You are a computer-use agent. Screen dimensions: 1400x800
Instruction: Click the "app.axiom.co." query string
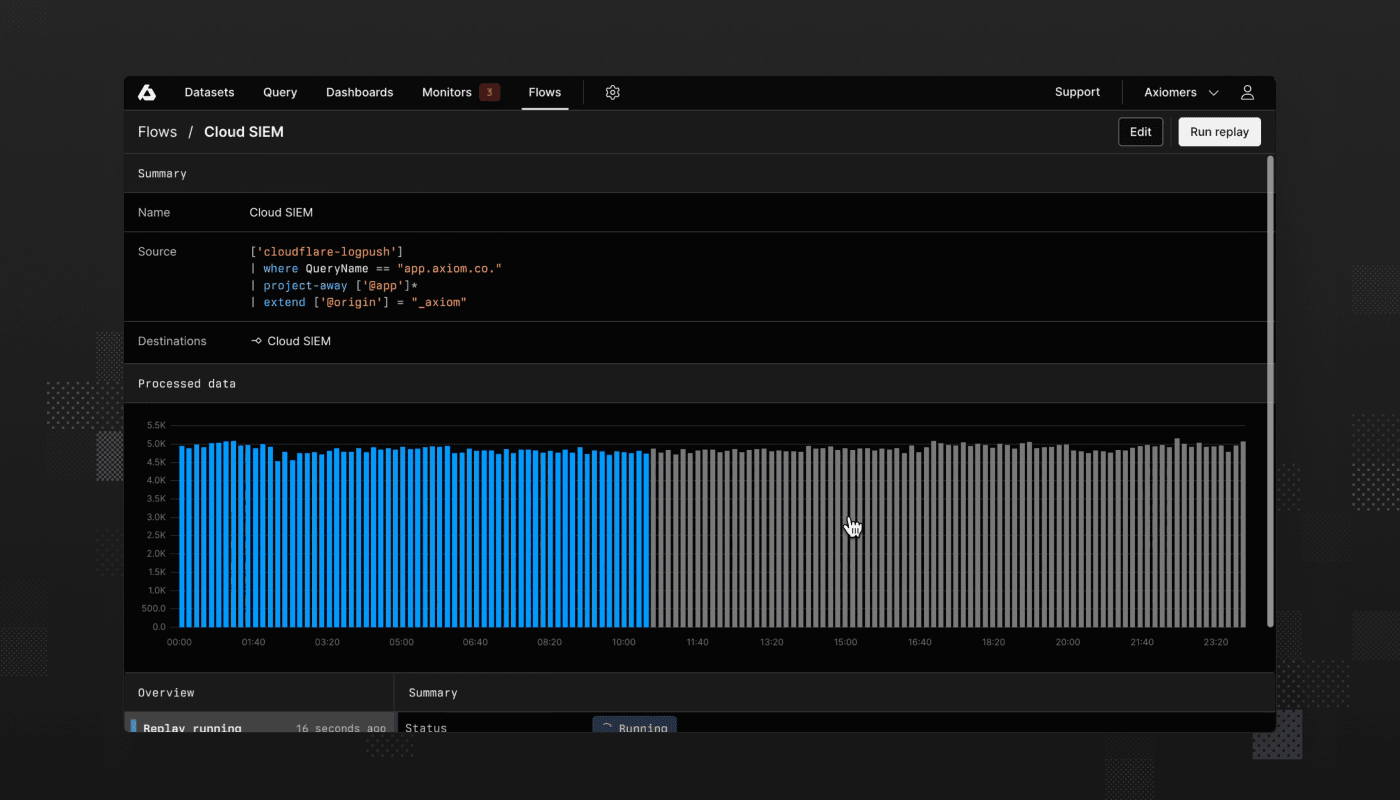[449, 269]
